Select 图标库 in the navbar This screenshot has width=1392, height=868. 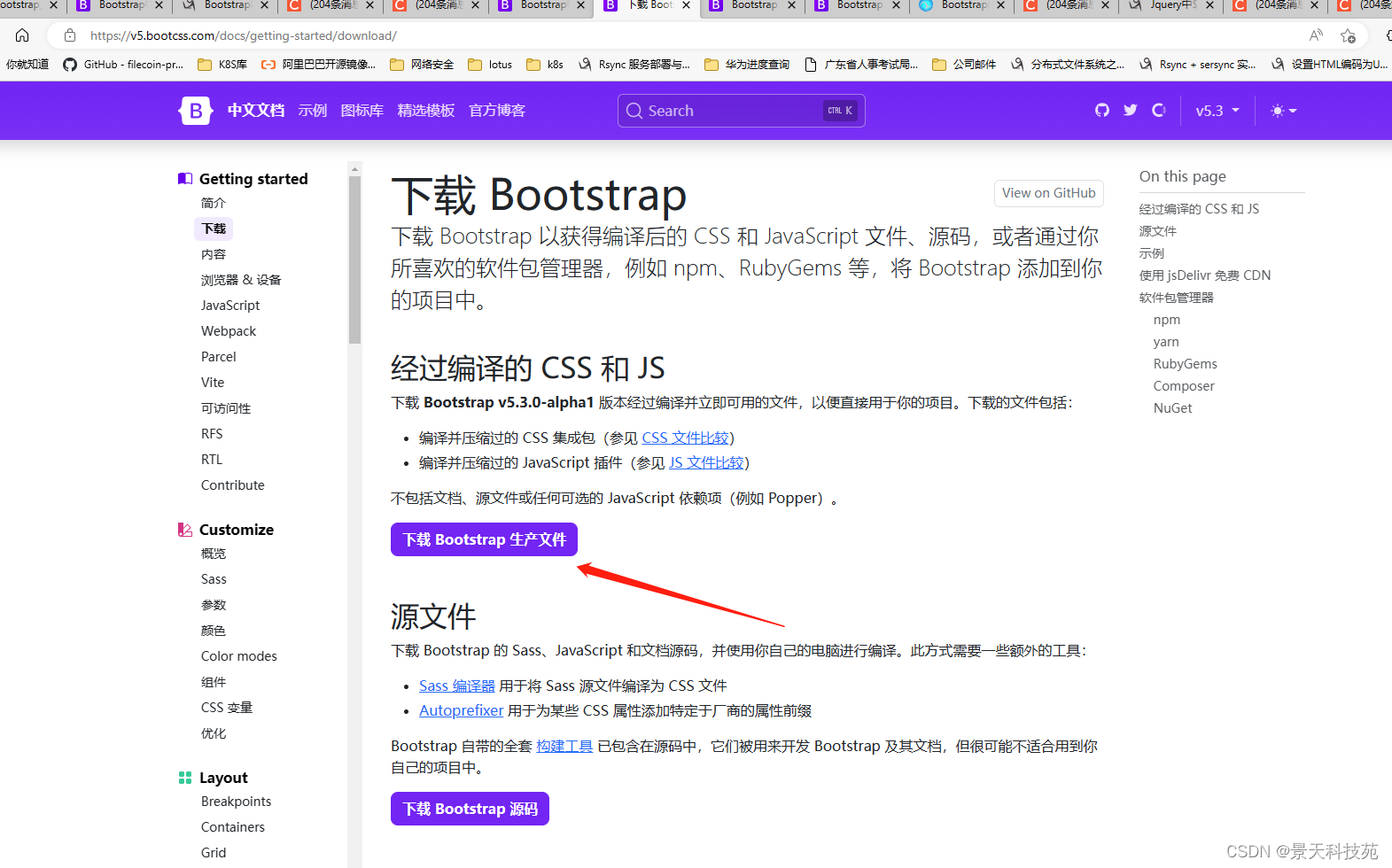pyautogui.click(x=362, y=111)
